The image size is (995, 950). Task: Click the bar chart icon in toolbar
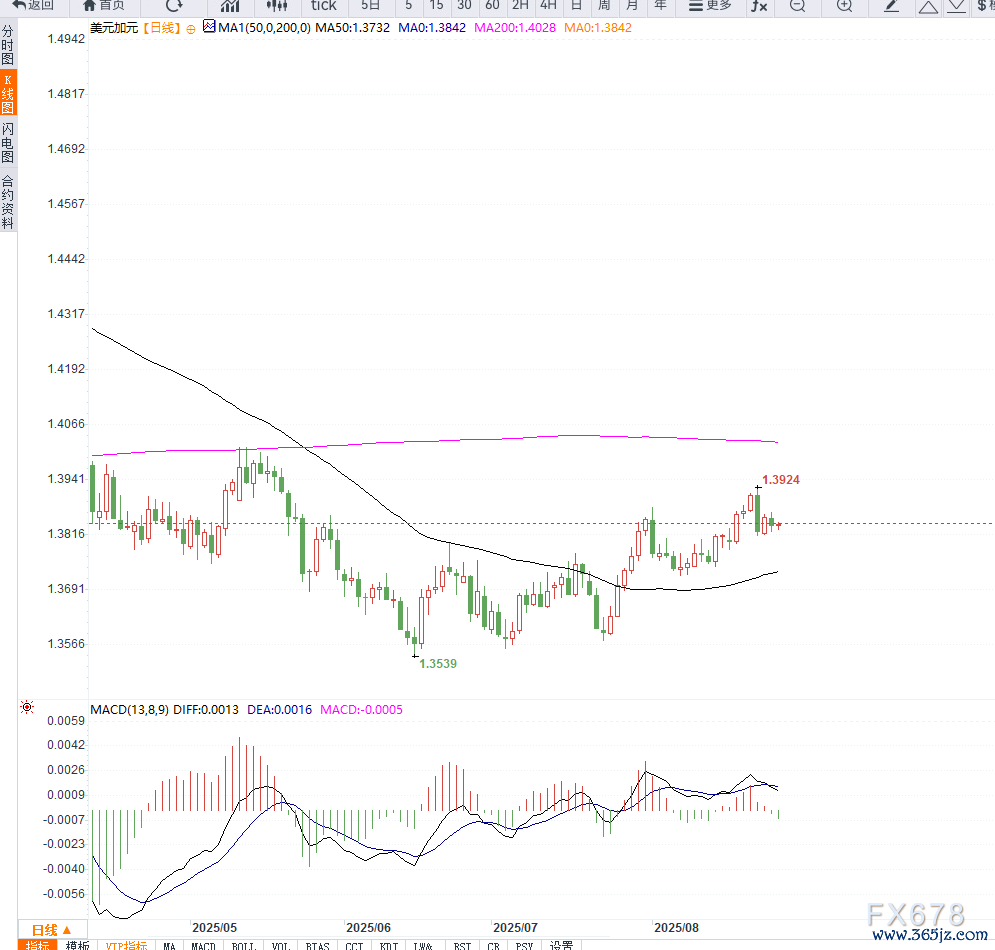point(230,5)
